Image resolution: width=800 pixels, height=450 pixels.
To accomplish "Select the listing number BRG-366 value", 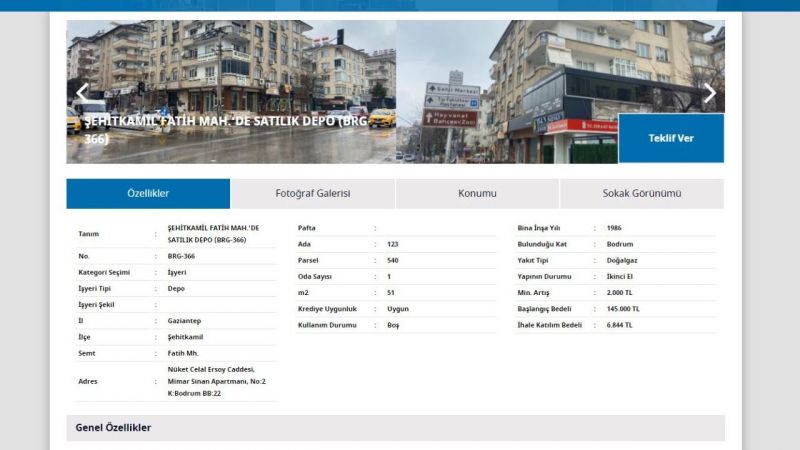I will (x=181, y=256).
